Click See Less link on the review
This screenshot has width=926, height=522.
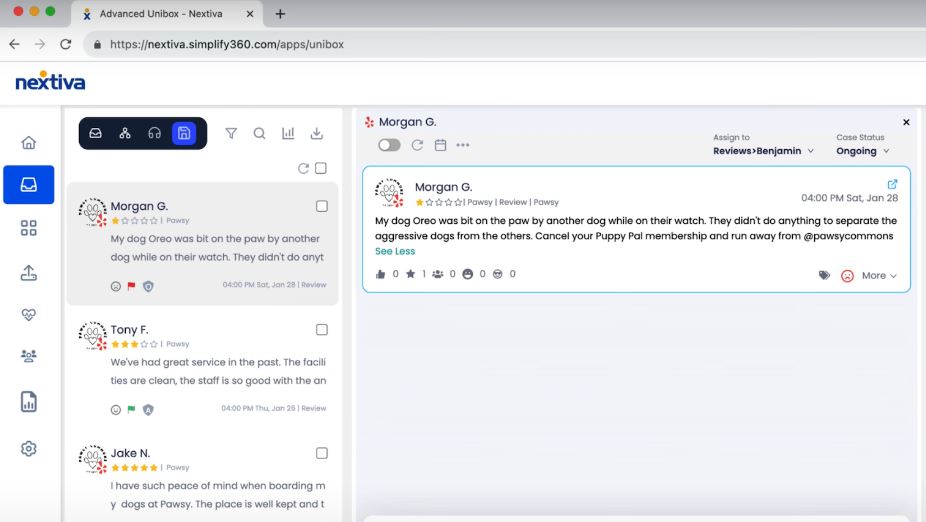point(395,251)
